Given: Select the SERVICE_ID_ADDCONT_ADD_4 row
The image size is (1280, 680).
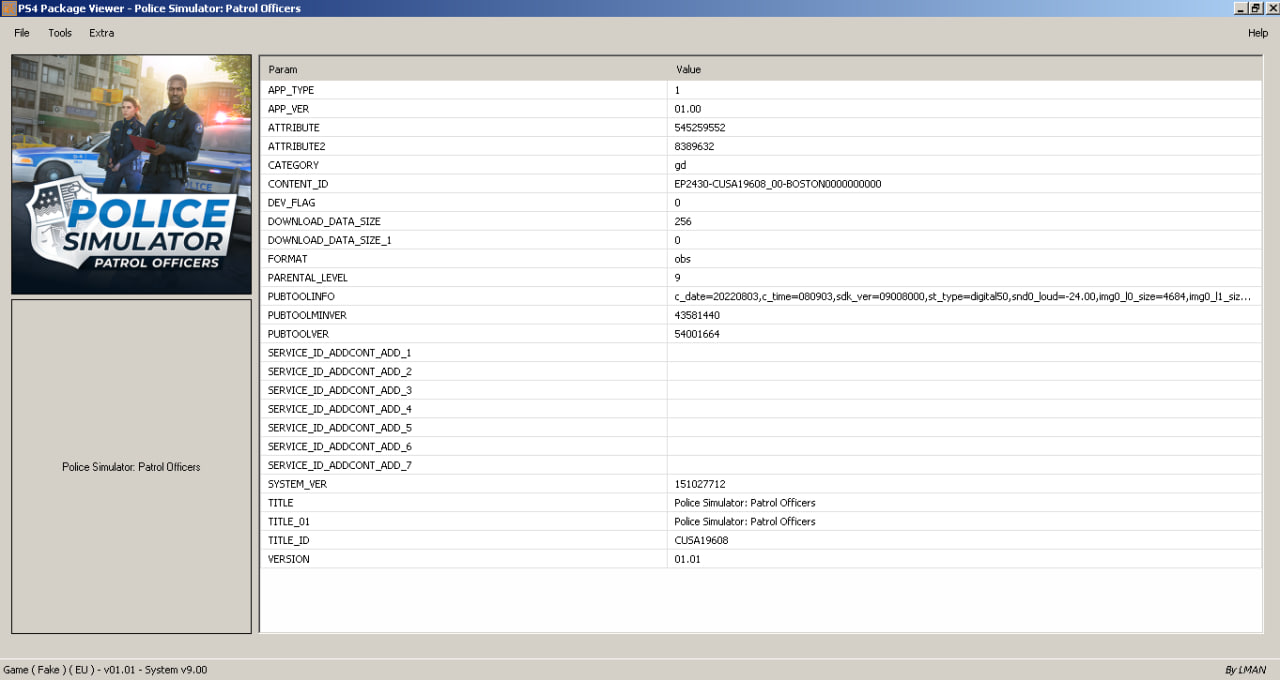Looking at the screenshot, I should tap(761, 409).
